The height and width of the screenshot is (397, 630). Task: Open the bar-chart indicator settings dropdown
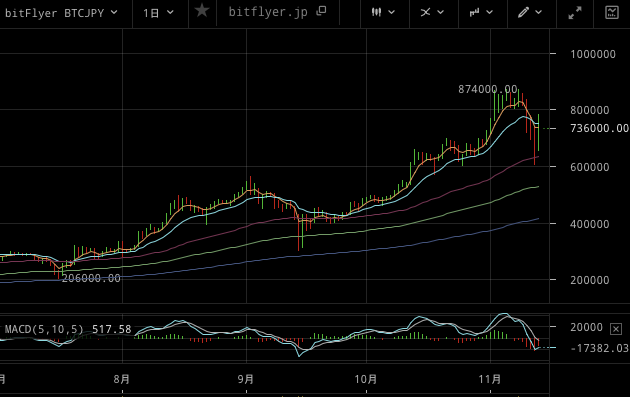[481, 12]
